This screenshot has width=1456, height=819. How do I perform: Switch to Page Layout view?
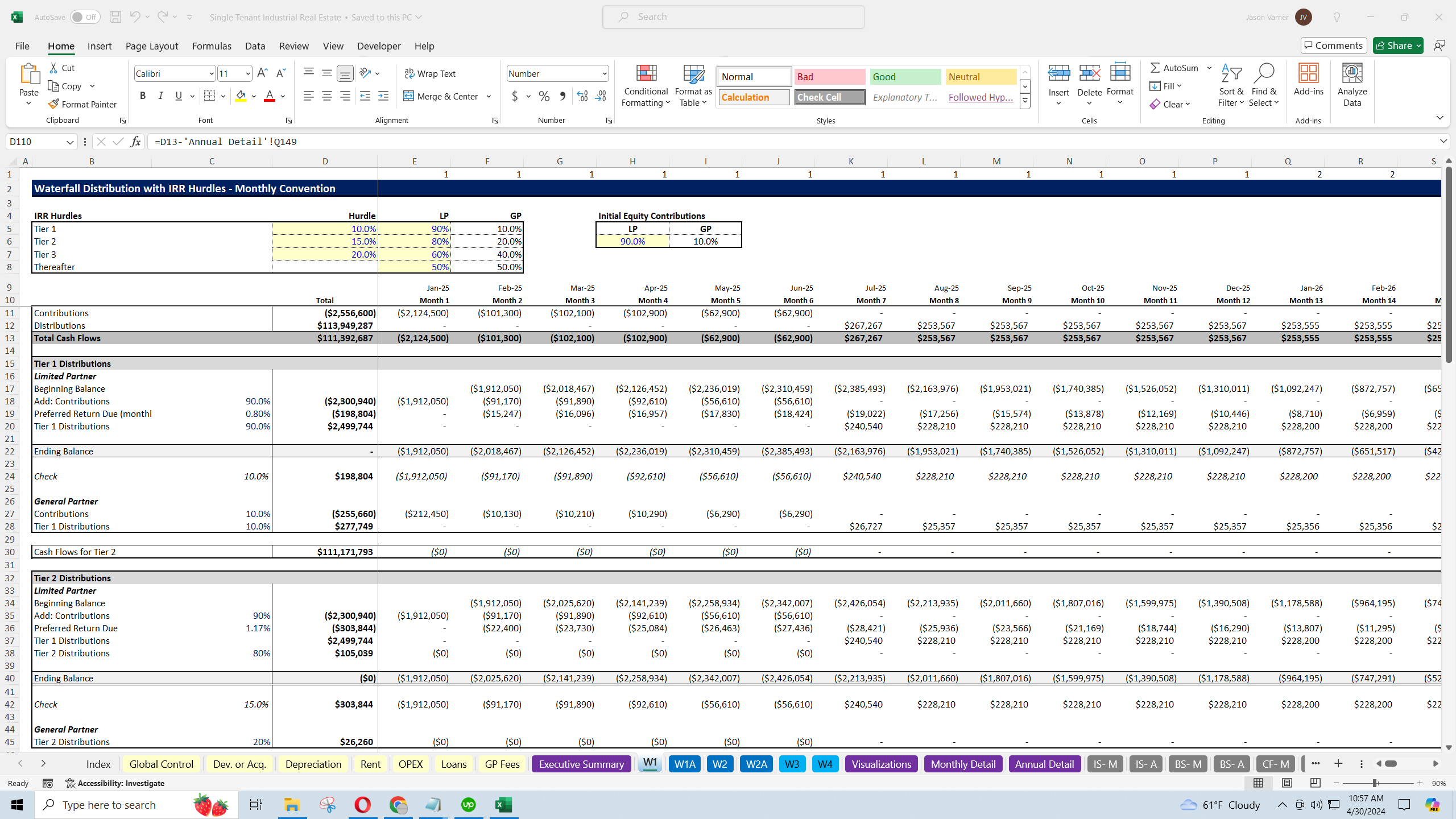[1287, 783]
